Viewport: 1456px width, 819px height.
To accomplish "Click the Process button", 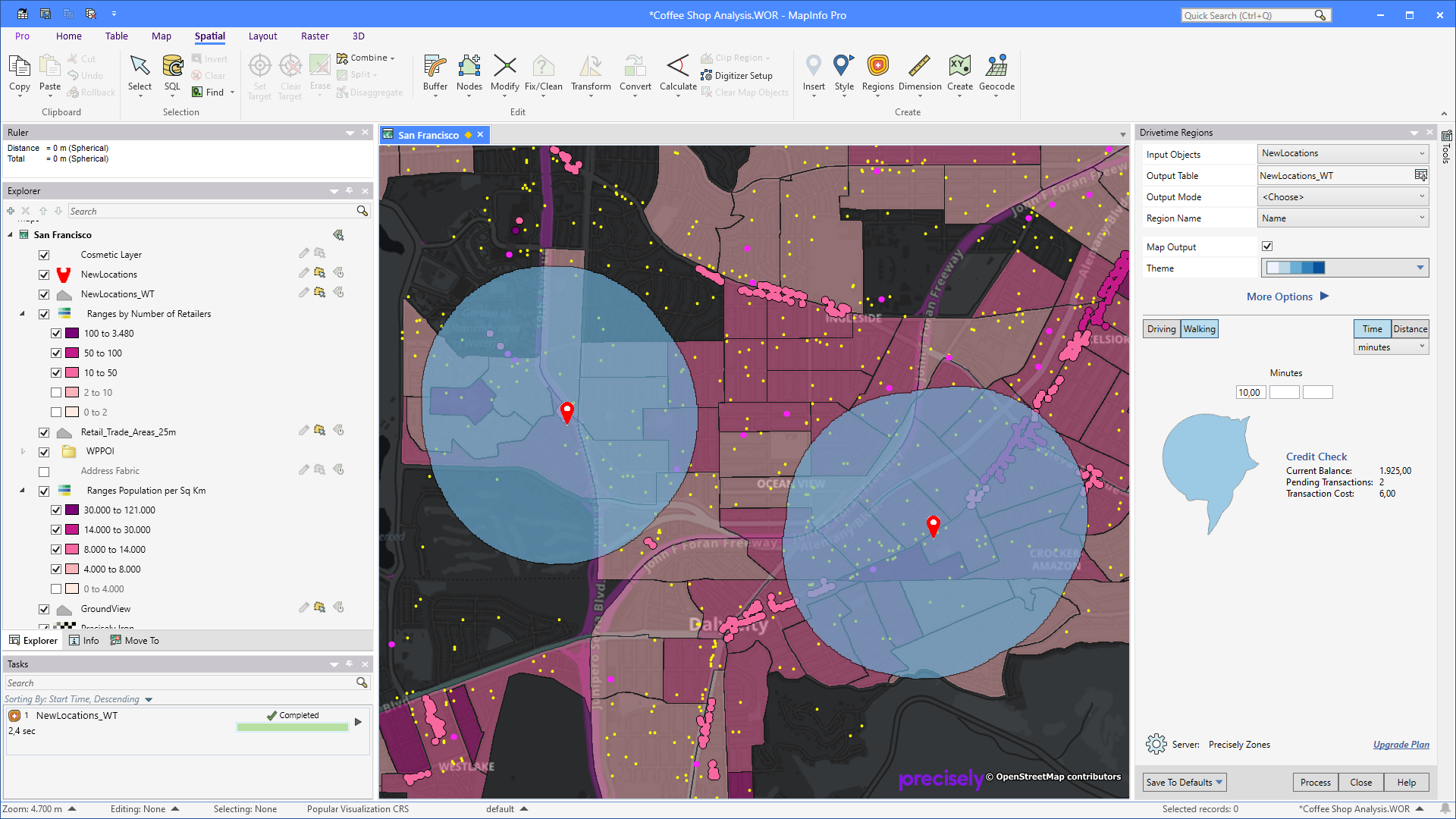I will (x=1315, y=782).
